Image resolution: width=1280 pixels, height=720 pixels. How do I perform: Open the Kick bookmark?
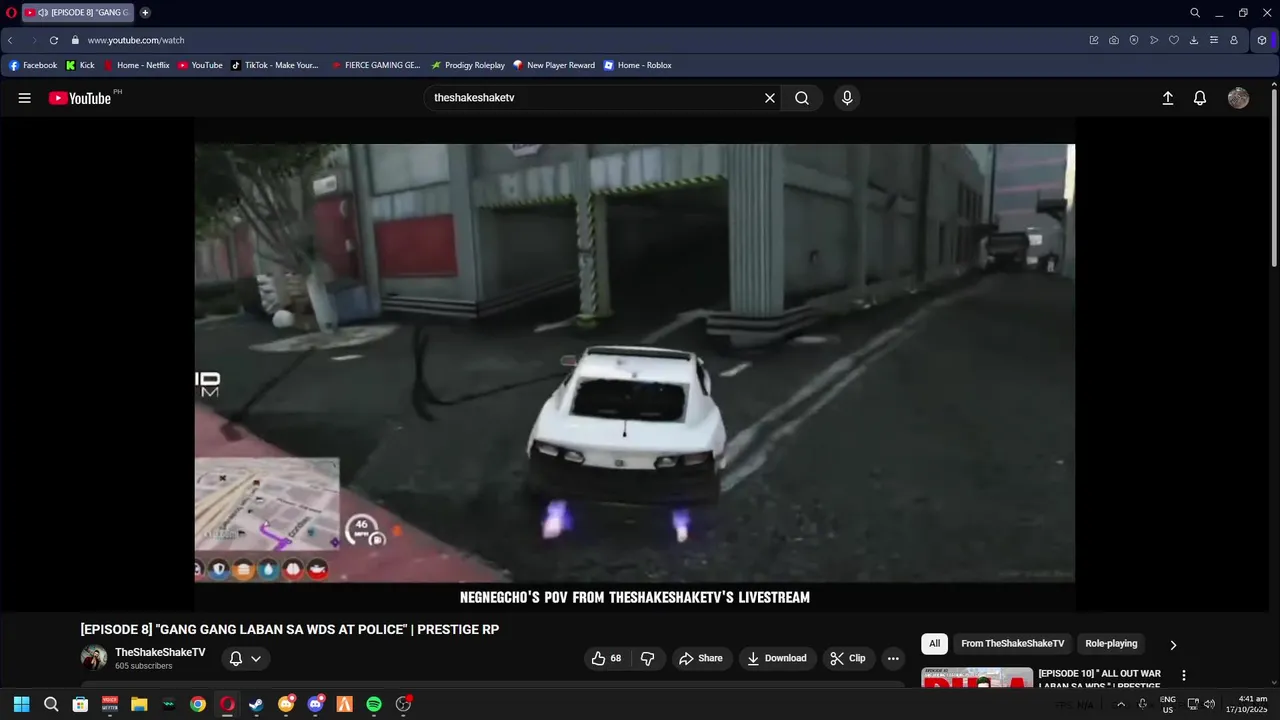(x=80, y=65)
